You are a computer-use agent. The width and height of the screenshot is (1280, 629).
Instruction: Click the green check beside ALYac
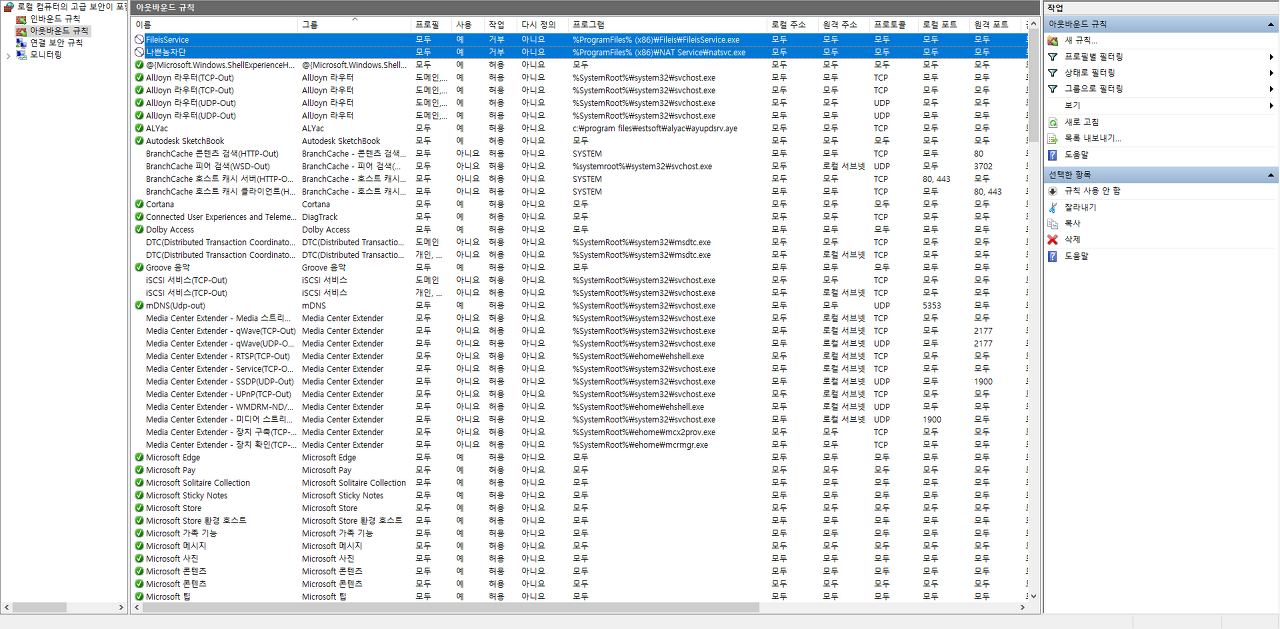[x=139, y=128]
